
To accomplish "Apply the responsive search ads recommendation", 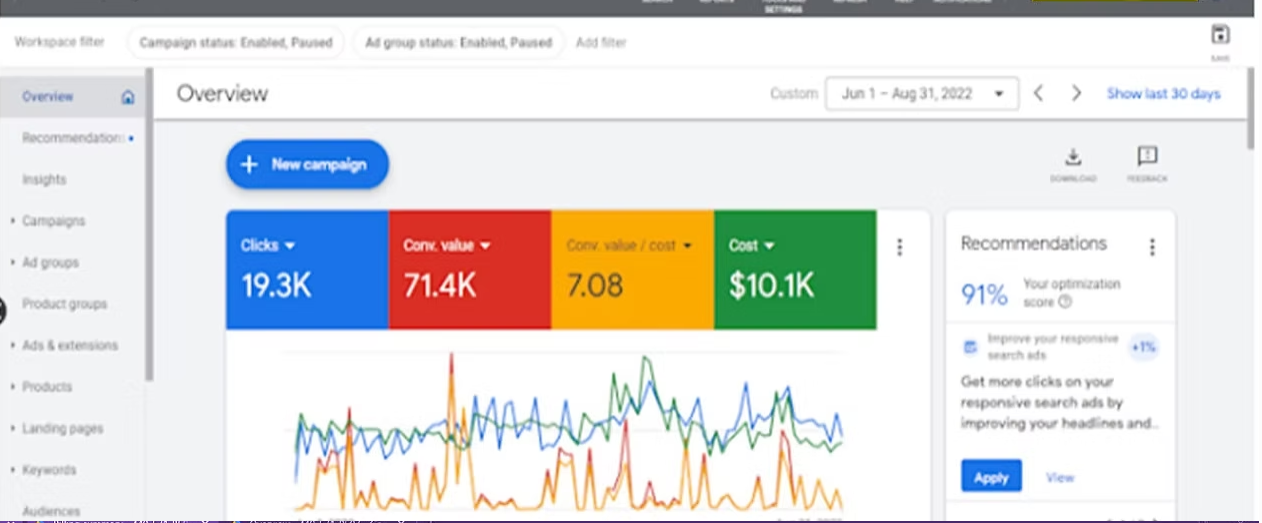I will pos(991,477).
